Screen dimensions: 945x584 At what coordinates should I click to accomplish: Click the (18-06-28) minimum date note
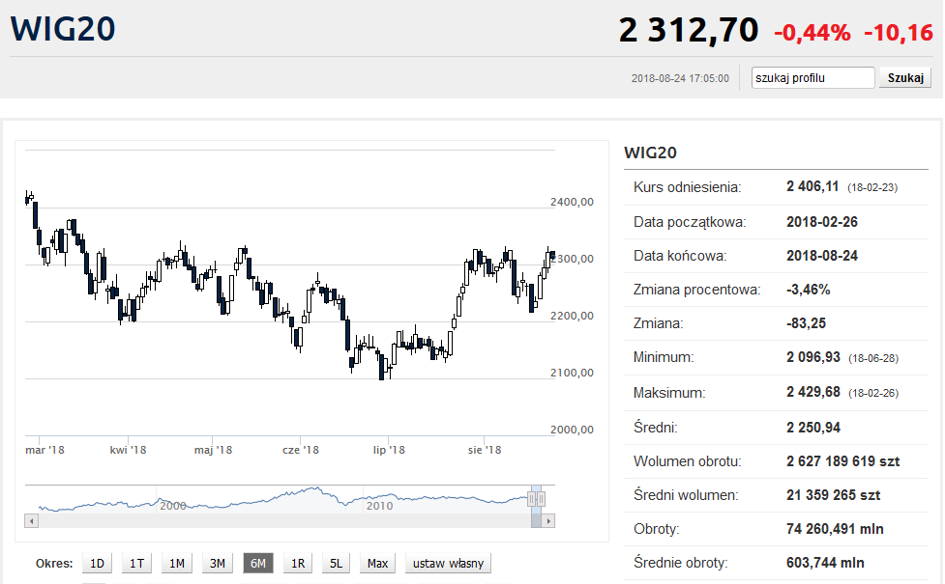click(x=873, y=359)
